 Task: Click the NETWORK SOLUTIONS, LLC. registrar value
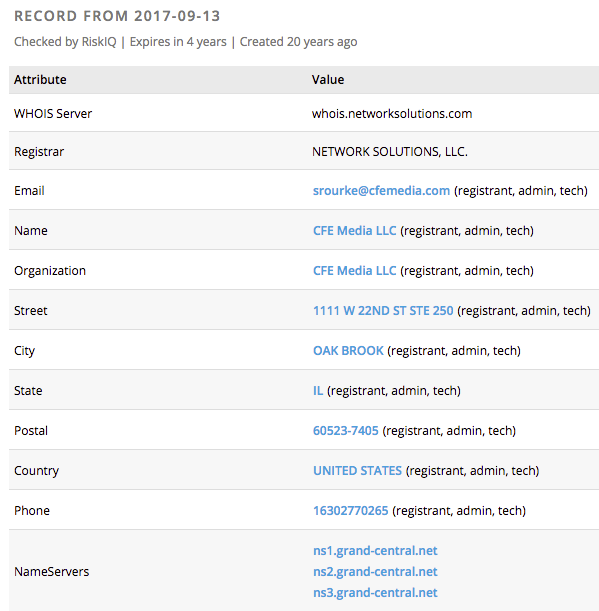tap(390, 151)
